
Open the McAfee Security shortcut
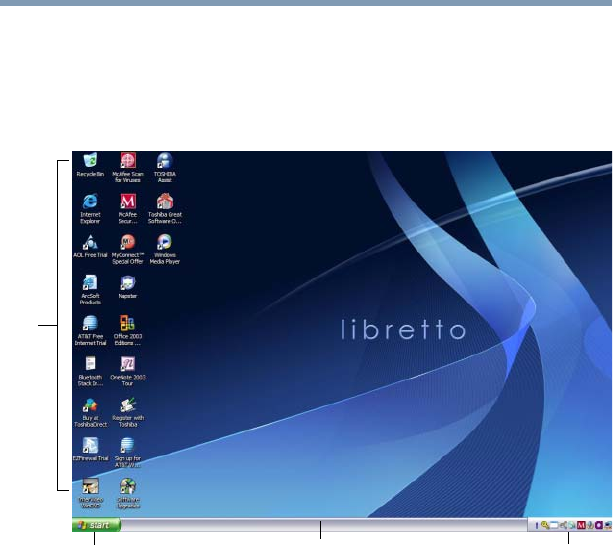coord(128,208)
